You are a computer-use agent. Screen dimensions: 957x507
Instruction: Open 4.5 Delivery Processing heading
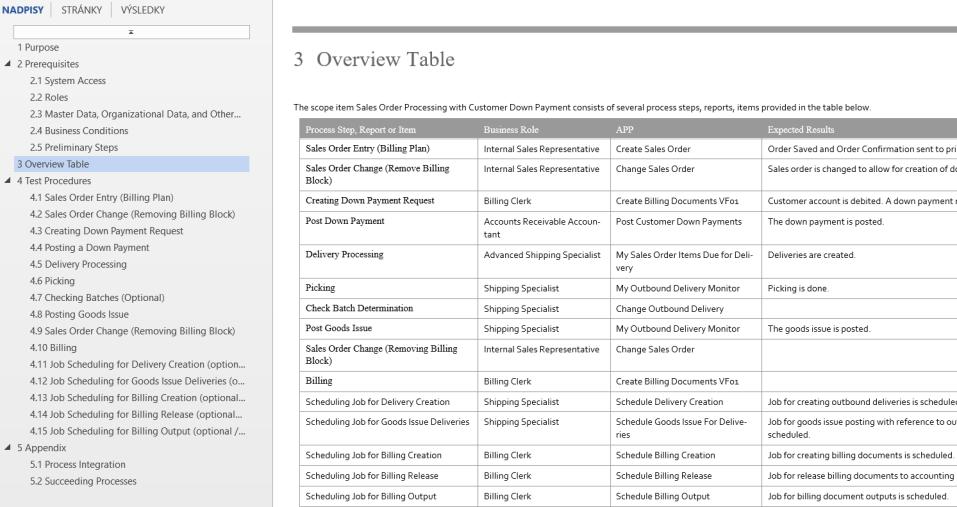click(x=78, y=264)
